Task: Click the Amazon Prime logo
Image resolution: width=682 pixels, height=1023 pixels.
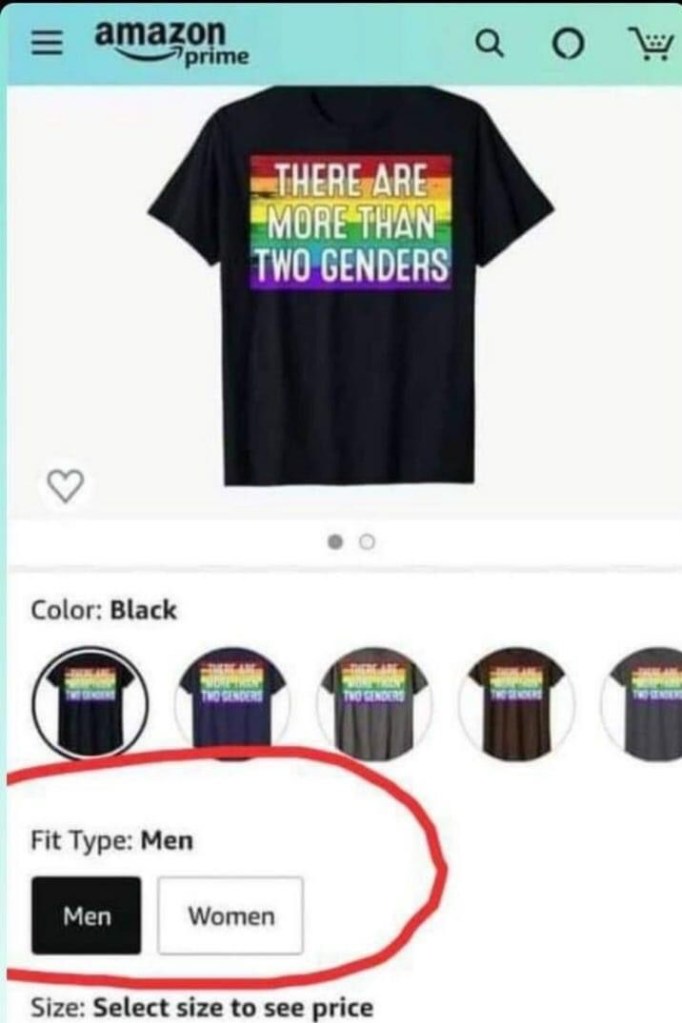Action: (x=172, y=43)
